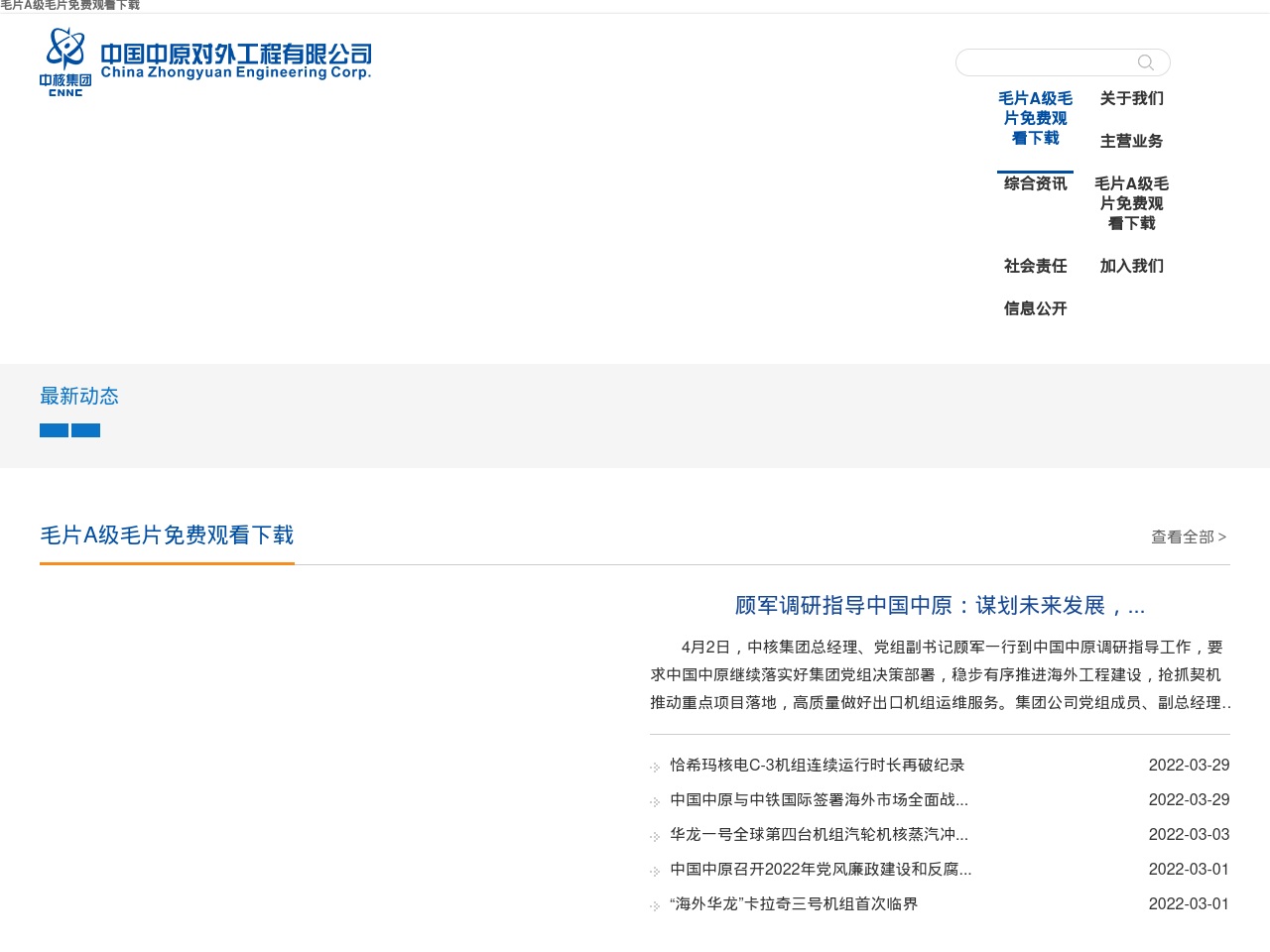Viewport: 1270px width, 952px height.
Task: Open the 信息公开 menu
Action: click(1035, 308)
